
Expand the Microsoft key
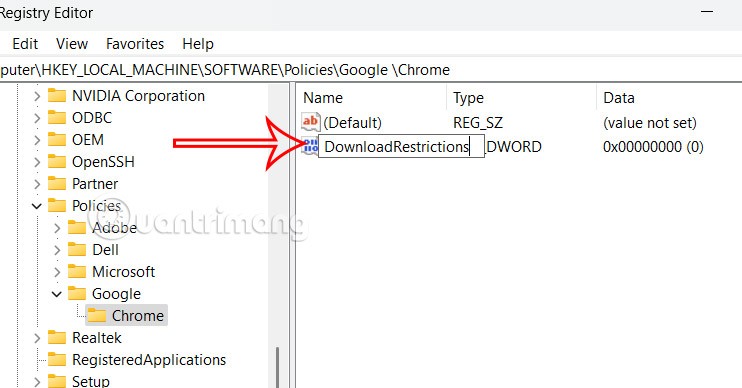[x=57, y=272]
